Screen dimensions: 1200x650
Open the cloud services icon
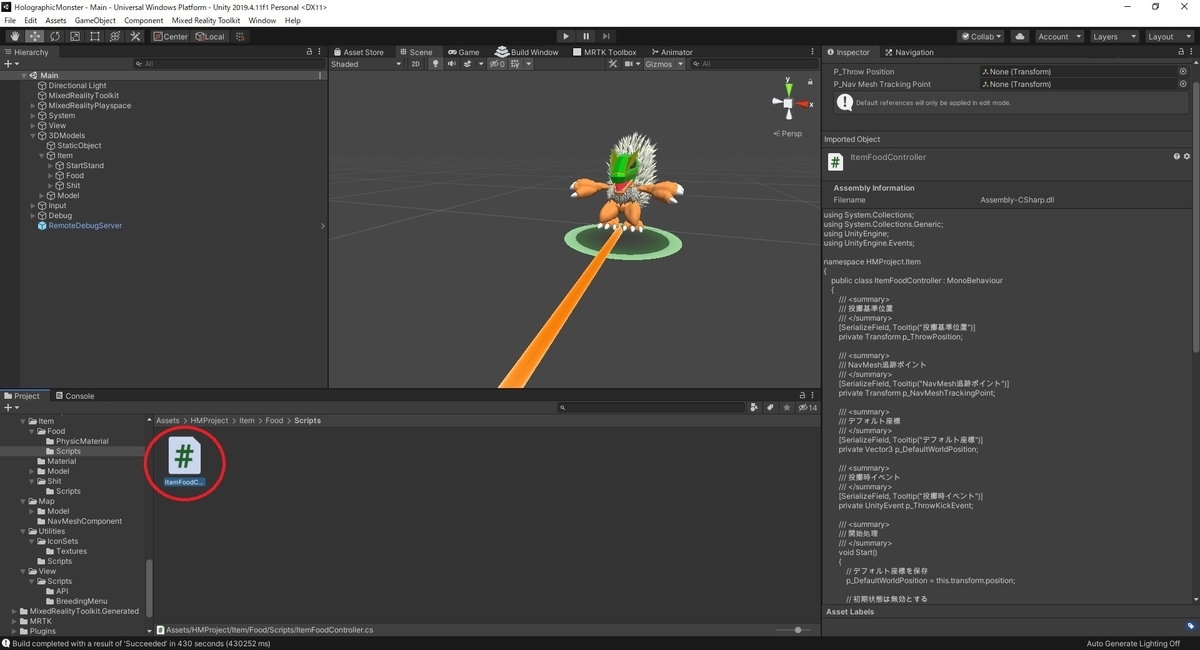click(x=1019, y=36)
